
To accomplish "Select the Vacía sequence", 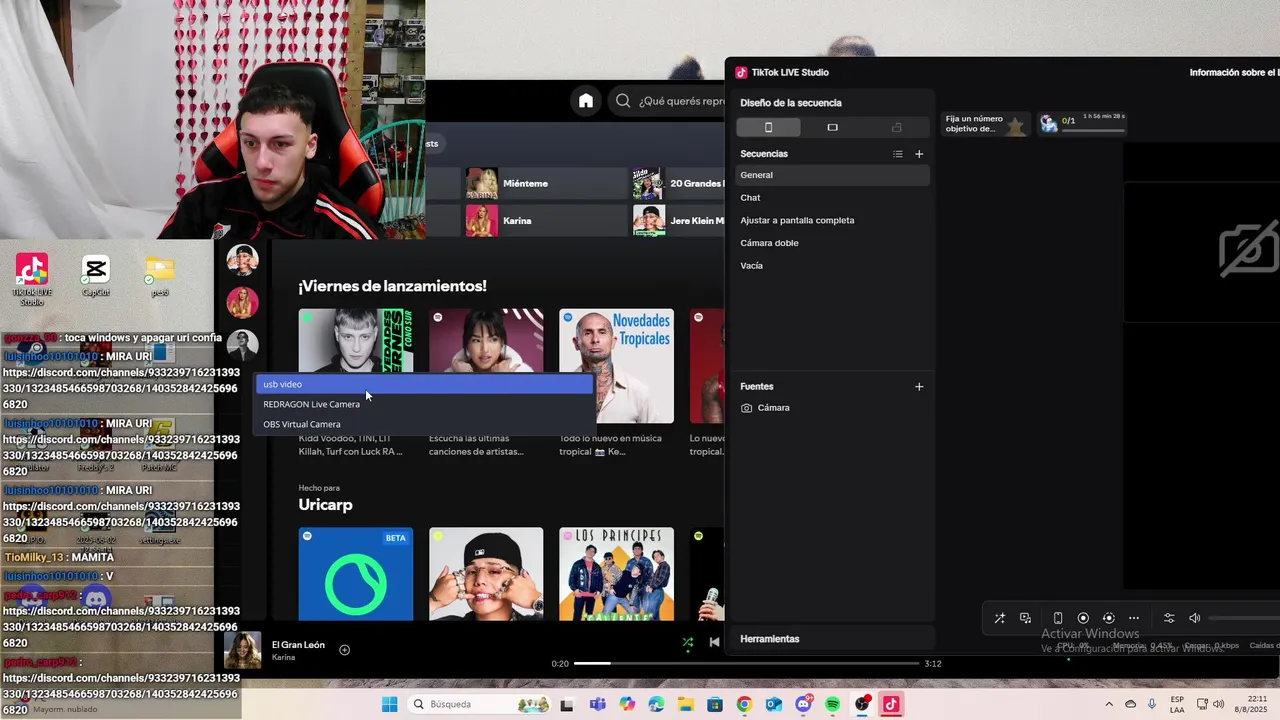I will [833, 266].
